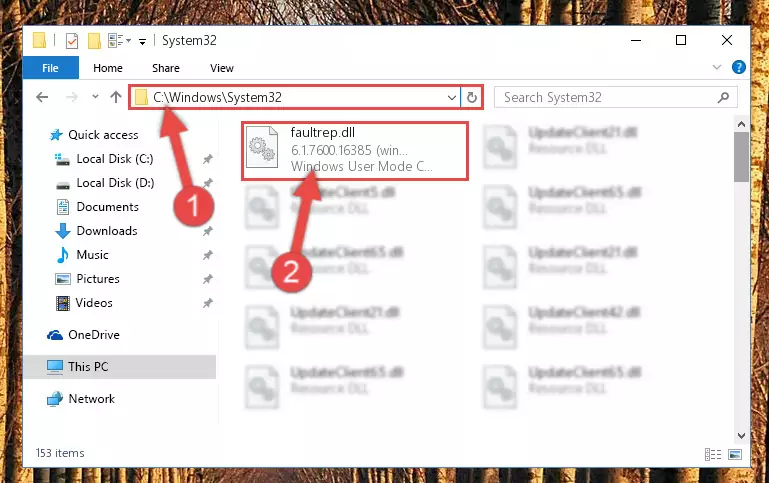Open the View ribbon tab
Image resolution: width=769 pixels, height=483 pixels.
[222, 68]
